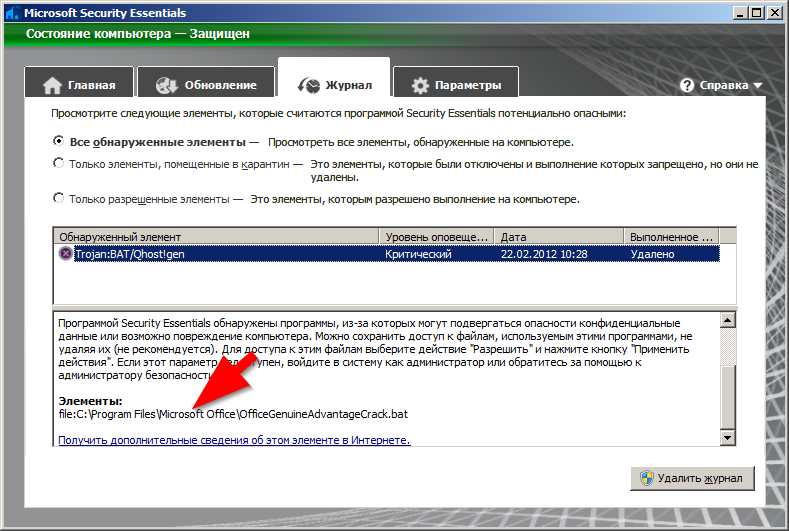This screenshot has width=789, height=531.
Task: Click the gear icon on Параметры
Action: click(420, 86)
